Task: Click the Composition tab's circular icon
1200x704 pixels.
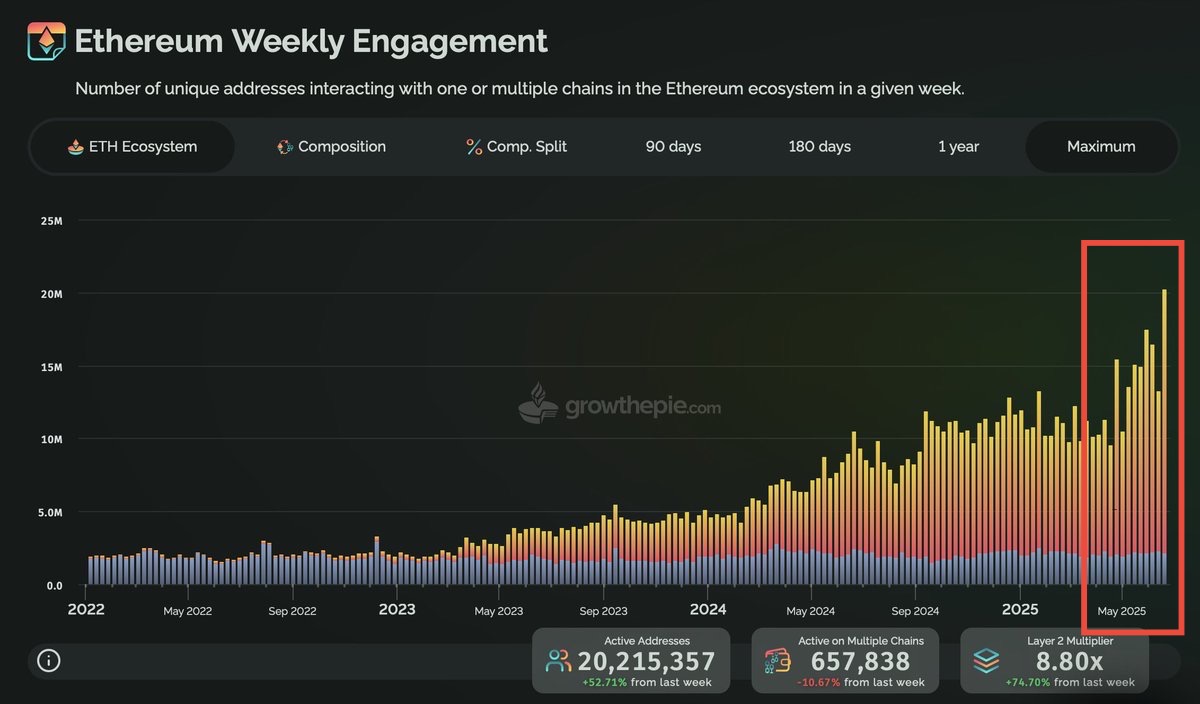Action: coord(285,147)
